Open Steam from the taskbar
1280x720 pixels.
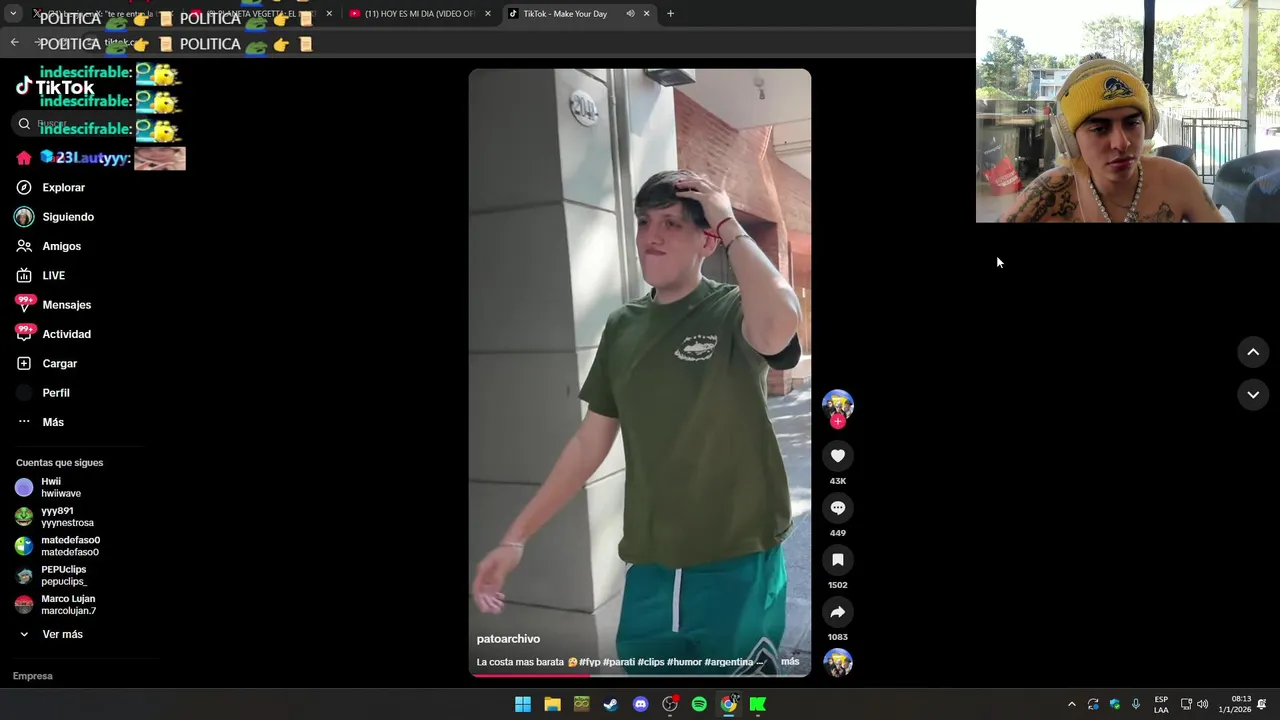click(611, 704)
